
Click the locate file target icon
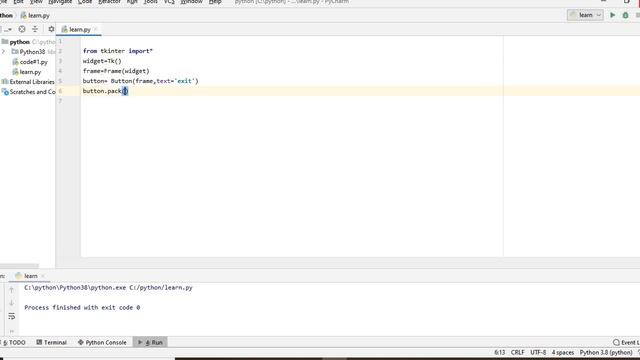click(22, 29)
